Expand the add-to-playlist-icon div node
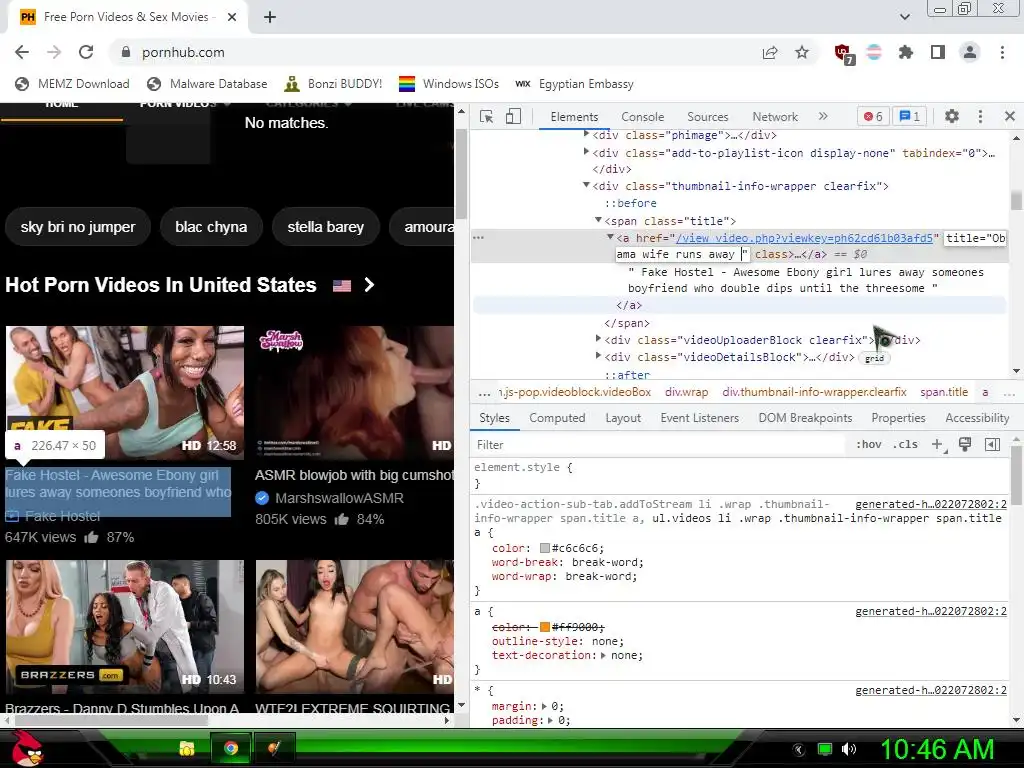 pos(586,152)
